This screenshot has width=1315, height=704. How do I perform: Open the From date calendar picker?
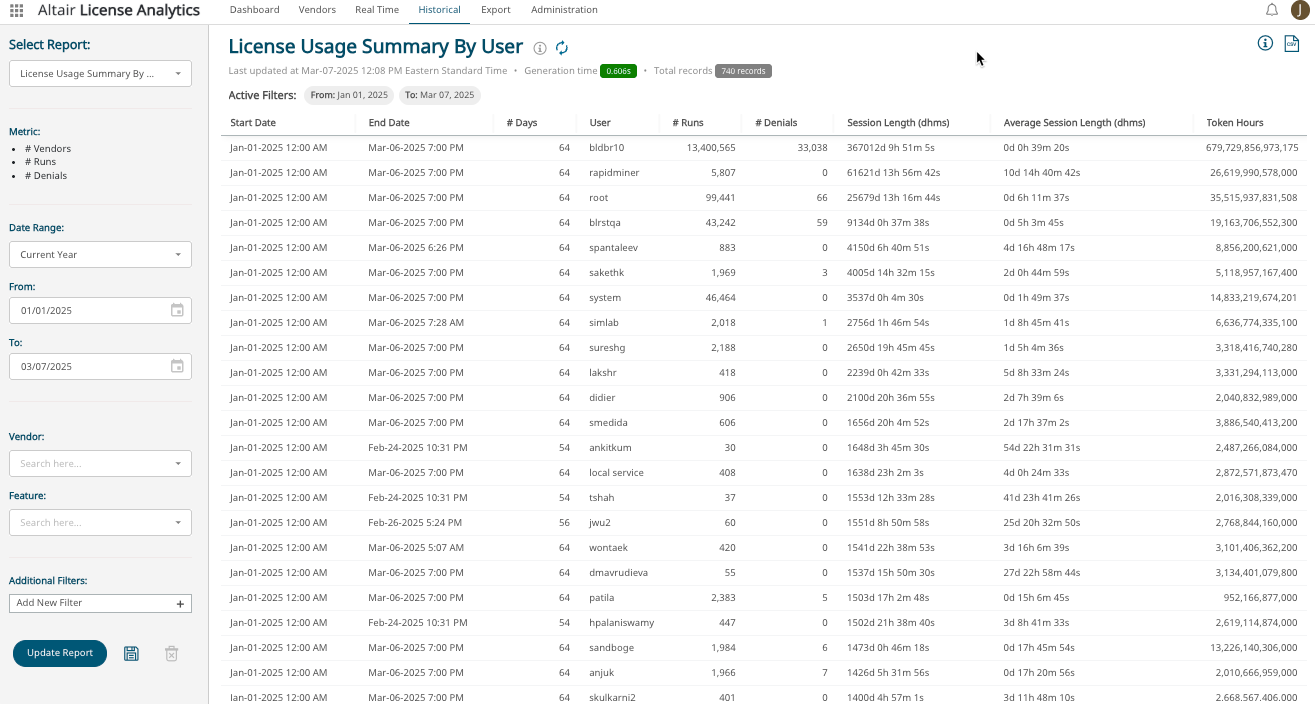pos(177,310)
